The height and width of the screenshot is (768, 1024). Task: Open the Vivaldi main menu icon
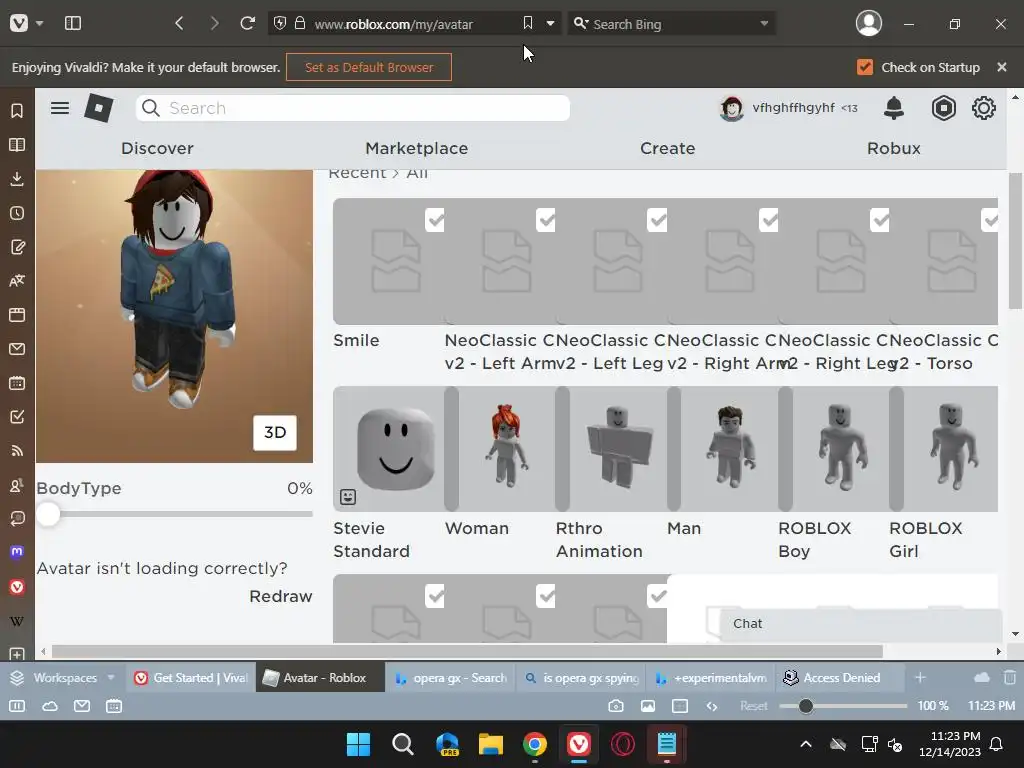point(18,24)
